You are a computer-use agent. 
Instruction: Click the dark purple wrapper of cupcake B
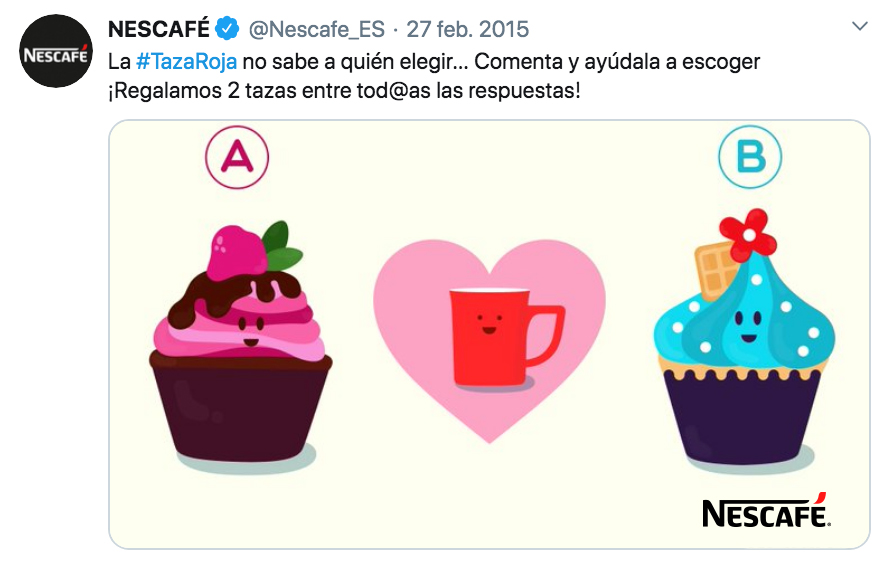(x=743, y=416)
